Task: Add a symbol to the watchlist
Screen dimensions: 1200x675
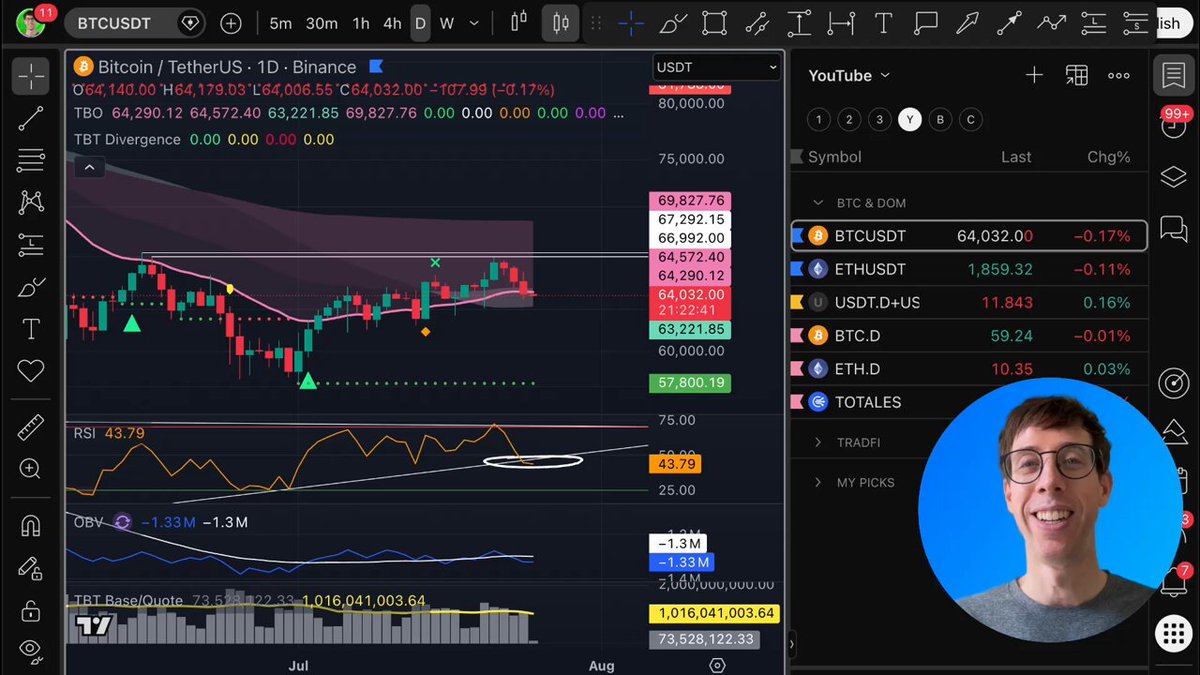Action: (1034, 75)
